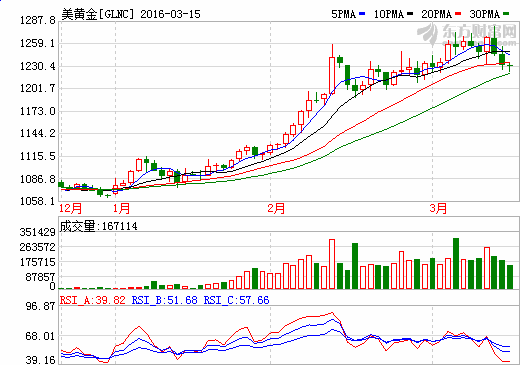520x365 pixels.
Task: Click the 30PMA legend label
Action: click(x=484, y=14)
